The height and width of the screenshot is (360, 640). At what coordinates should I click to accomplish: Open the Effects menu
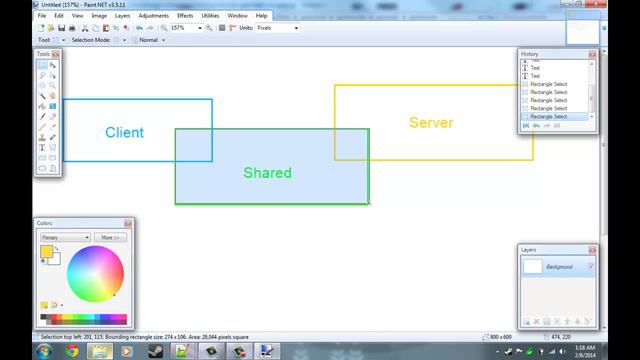(x=185, y=16)
